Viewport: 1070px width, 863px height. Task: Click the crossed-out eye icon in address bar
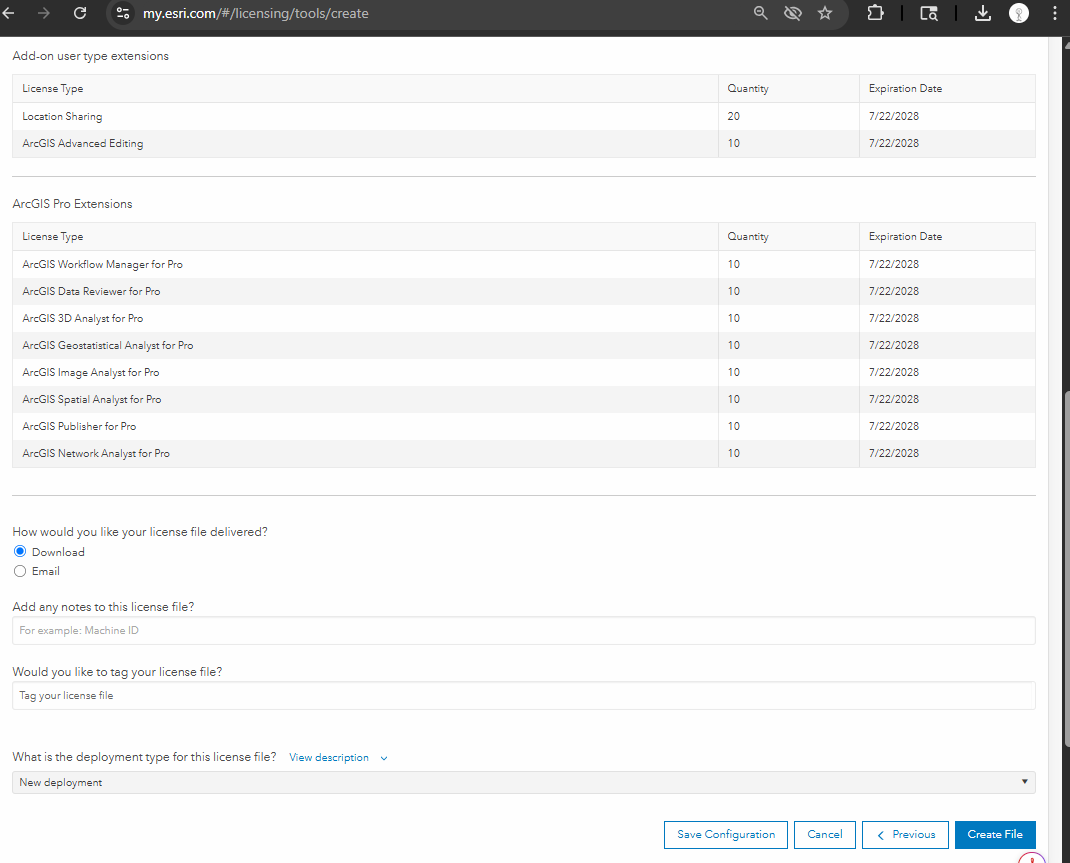[x=793, y=13]
